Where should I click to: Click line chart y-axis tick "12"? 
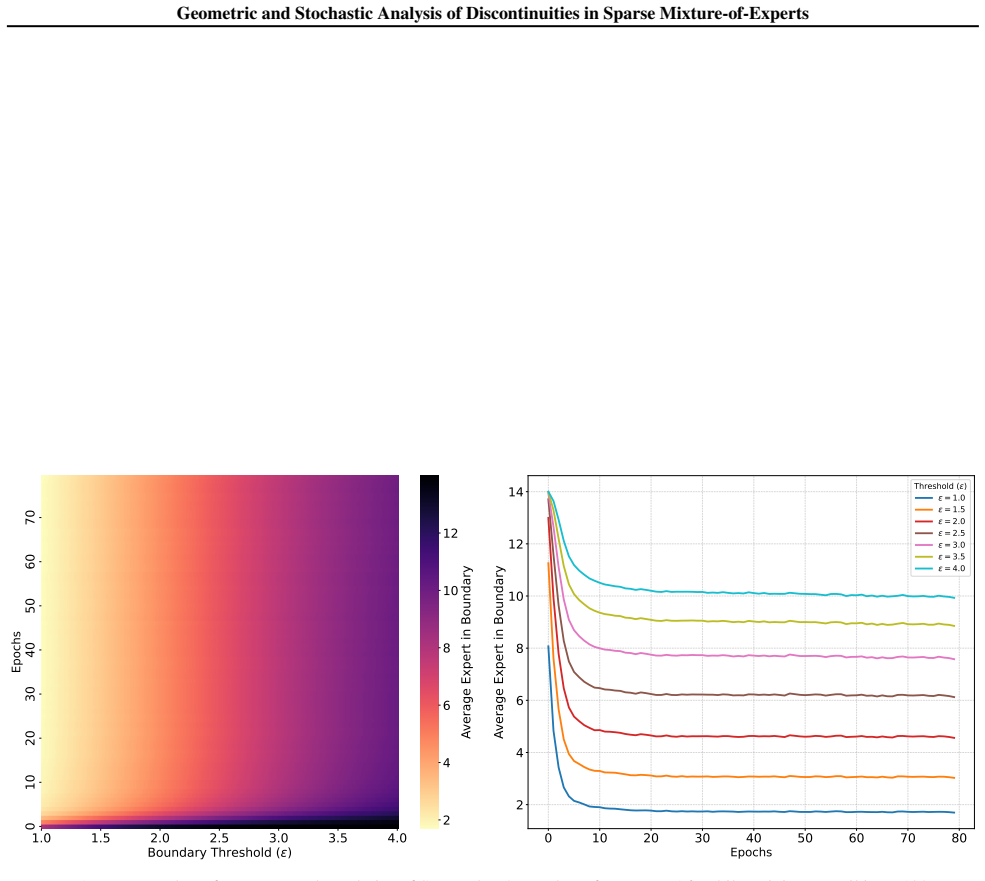(x=515, y=544)
